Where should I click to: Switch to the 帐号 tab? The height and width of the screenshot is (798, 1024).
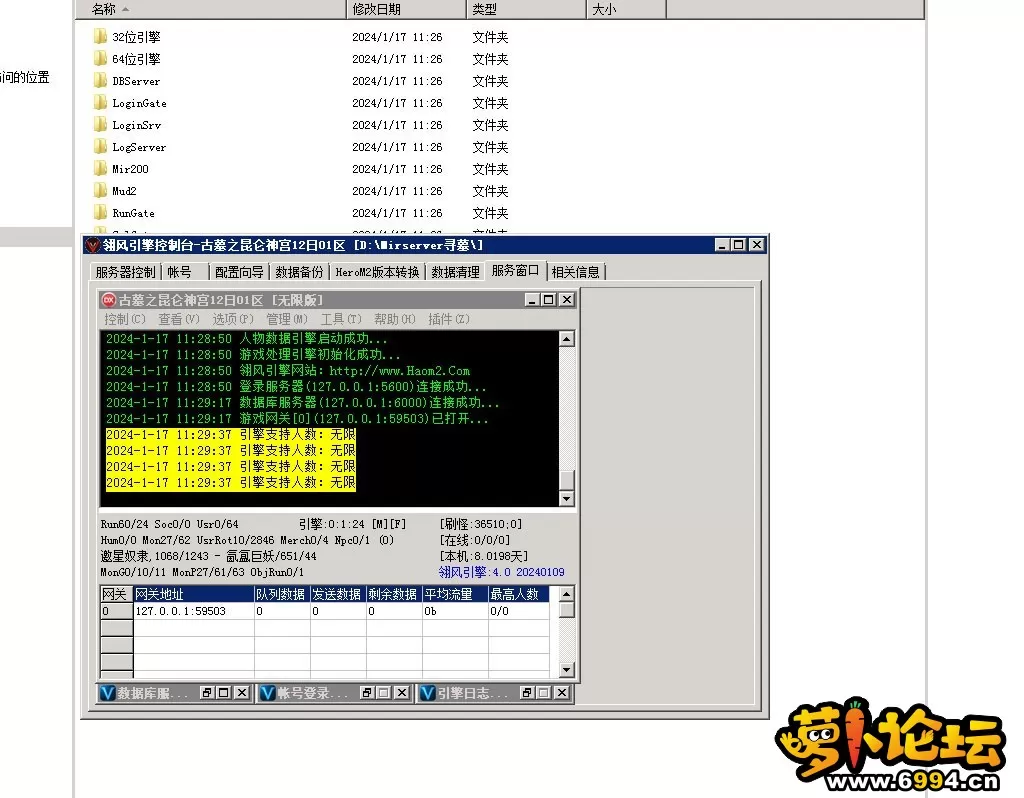click(185, 272)
